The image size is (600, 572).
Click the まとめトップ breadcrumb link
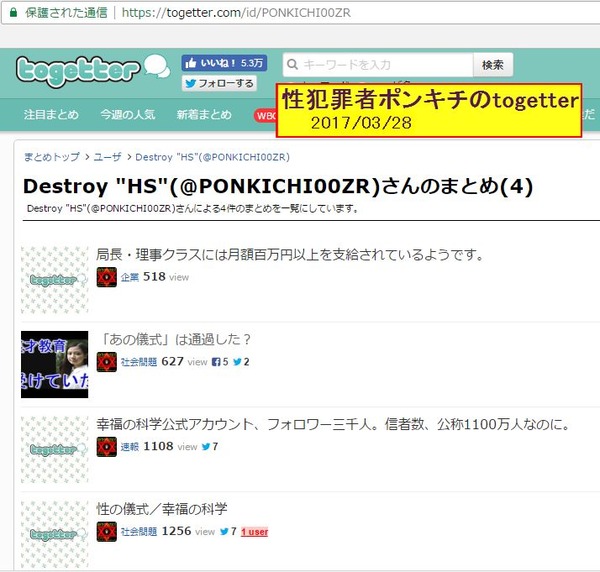tap(52, 157)
